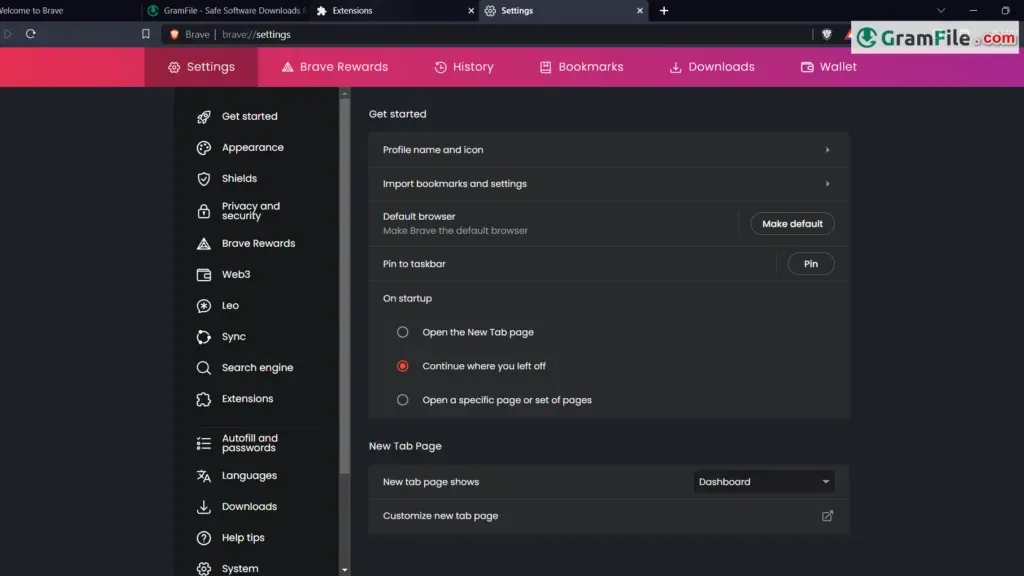Close the Extensions browser tab
The height and width of the screenshot is (576, 1024).
pyautogui.click(x=471, y=10)
